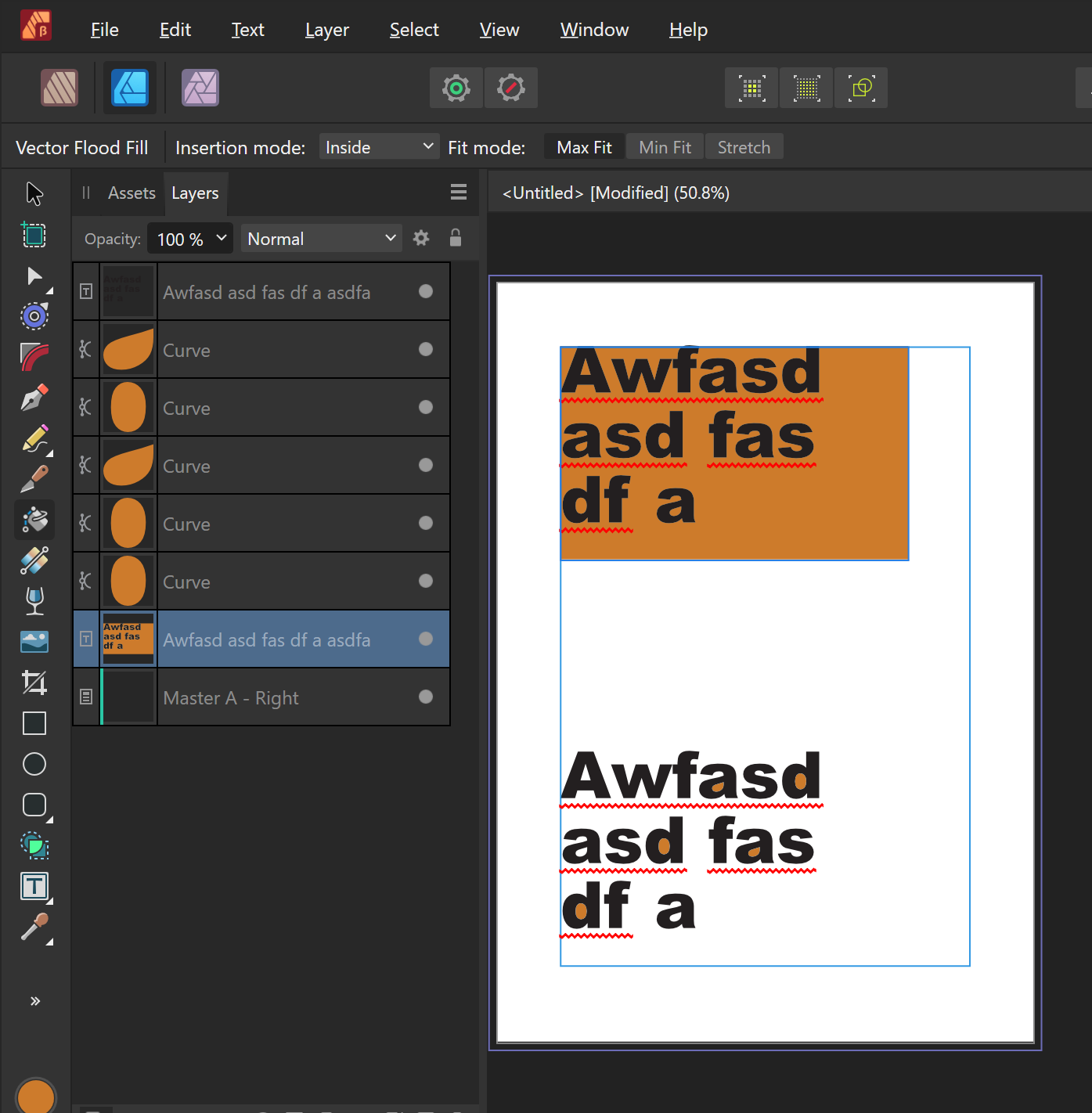
Task: Click the Stretch fit mode button
Action: [743, 146]
